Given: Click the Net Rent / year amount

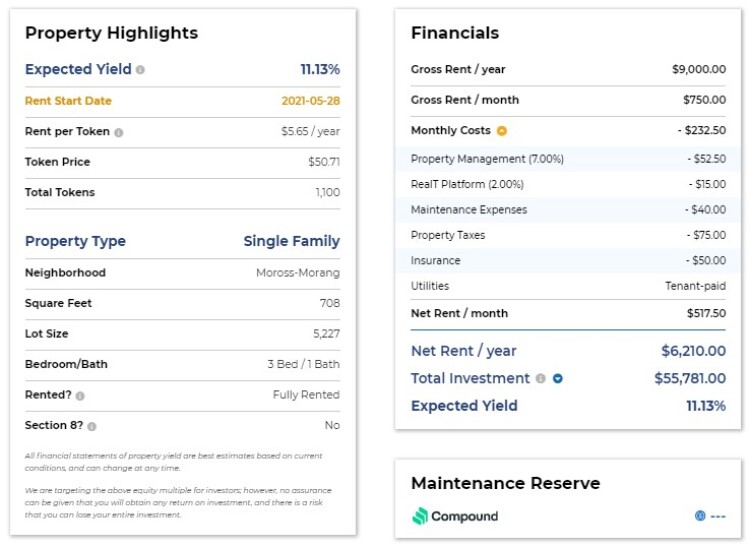Looking at the screenshot, I should coord(694,351).
